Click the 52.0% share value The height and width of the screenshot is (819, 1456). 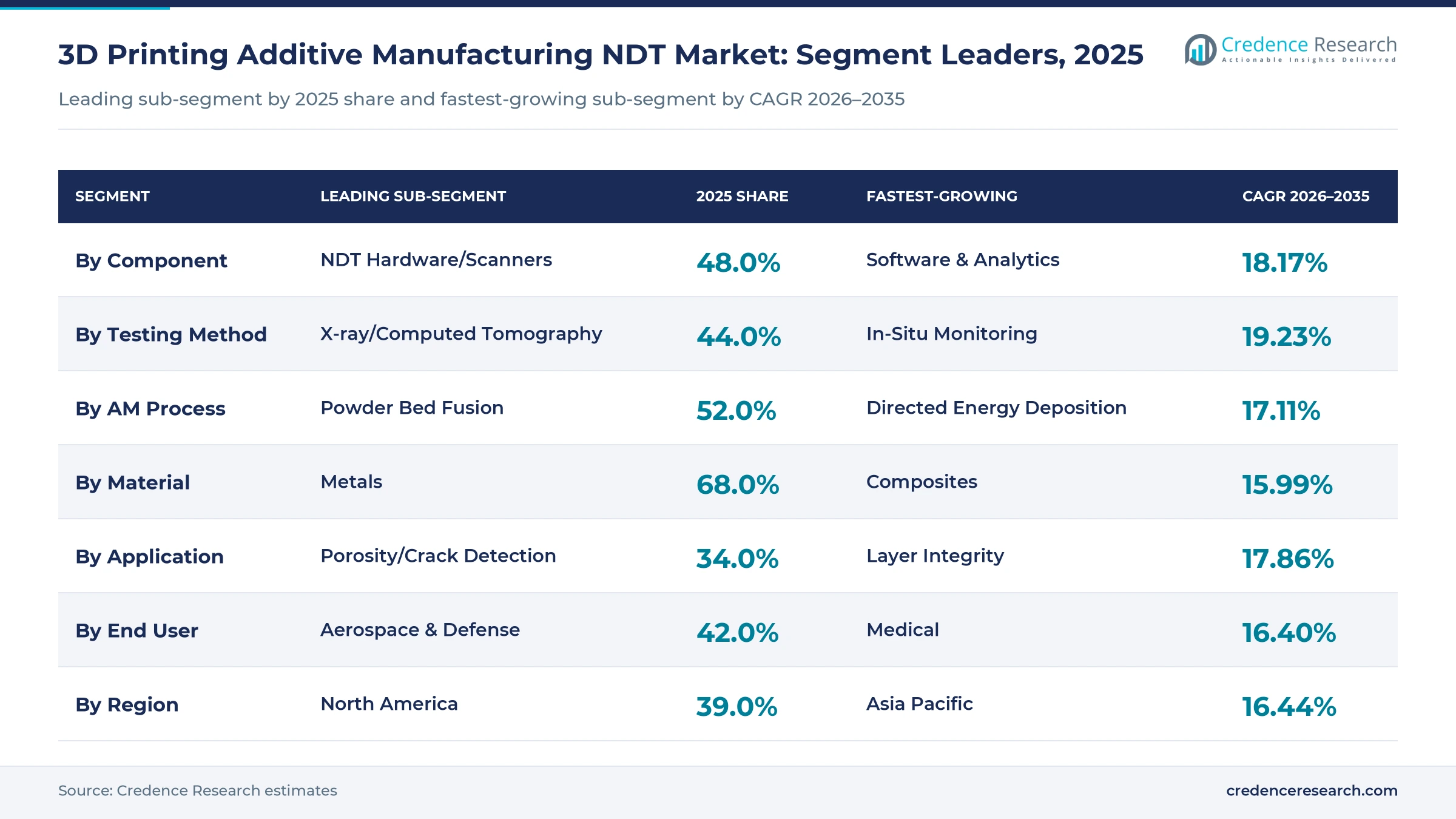click(x=736, y=411)
